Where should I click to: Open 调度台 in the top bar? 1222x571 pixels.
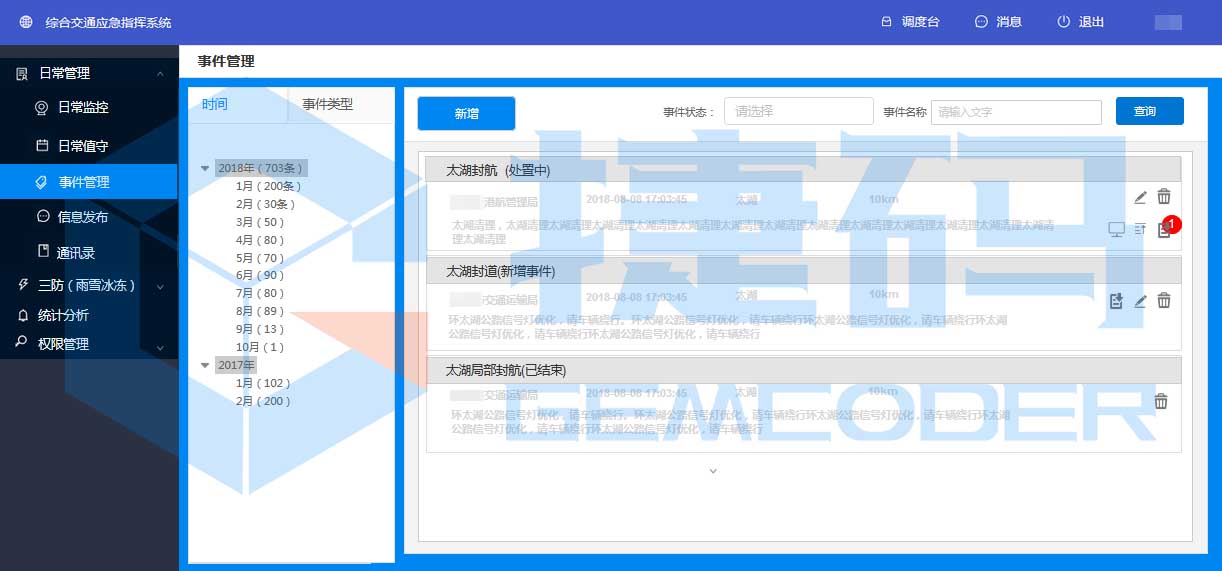910,22
